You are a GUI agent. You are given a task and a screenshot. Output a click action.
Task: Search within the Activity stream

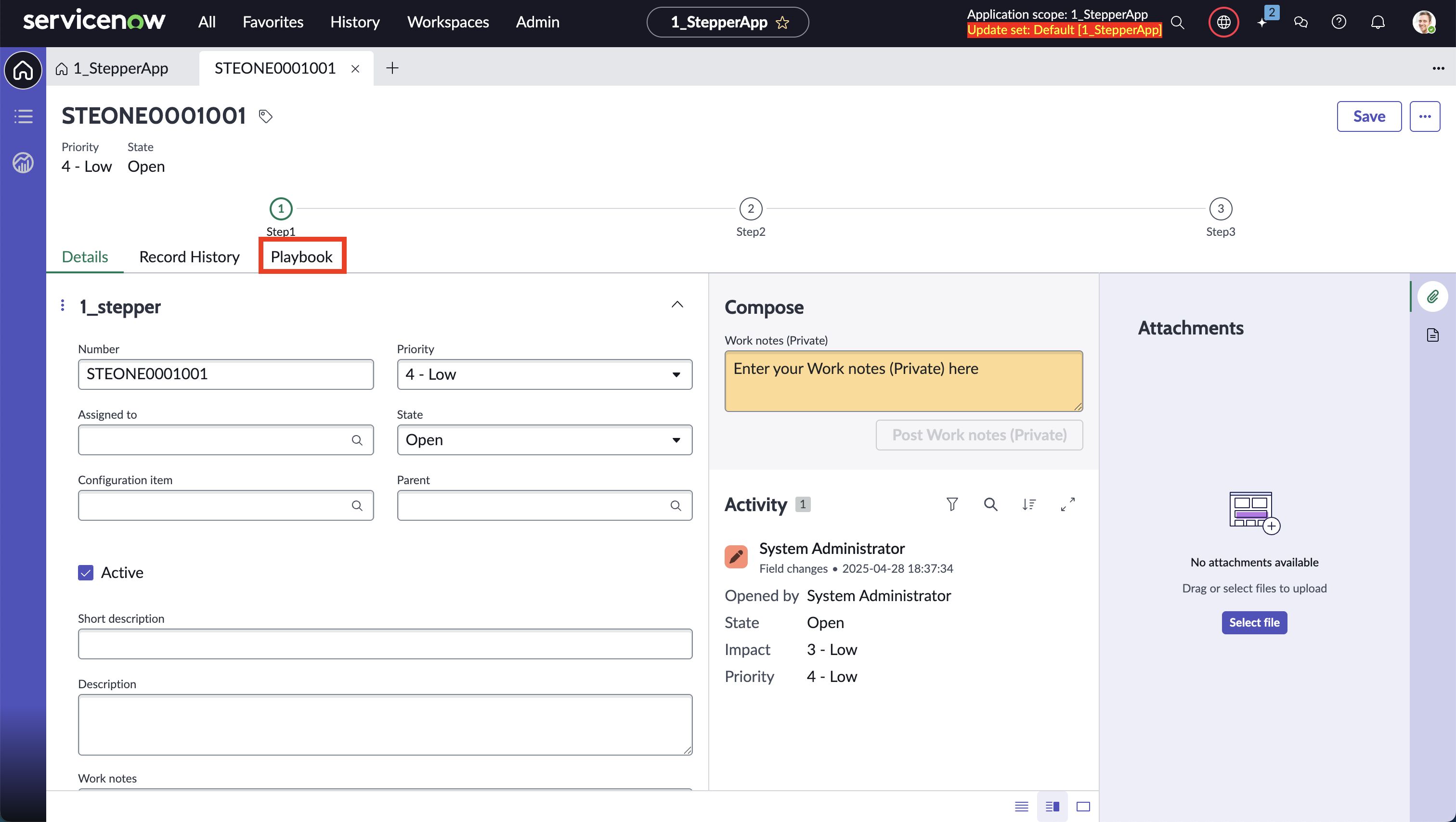991,504
